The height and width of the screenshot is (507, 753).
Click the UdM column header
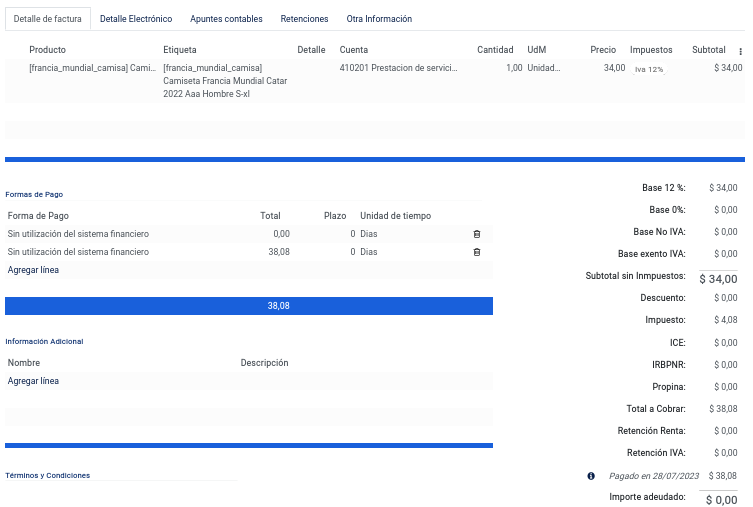click(536, 49)
